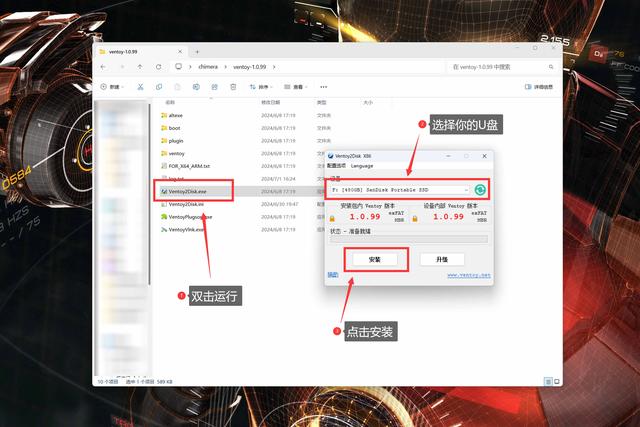Click the 2024/6/30 19:47 modified date cell
The height and width of the screenshot is (427, 640).
point(280,204)
